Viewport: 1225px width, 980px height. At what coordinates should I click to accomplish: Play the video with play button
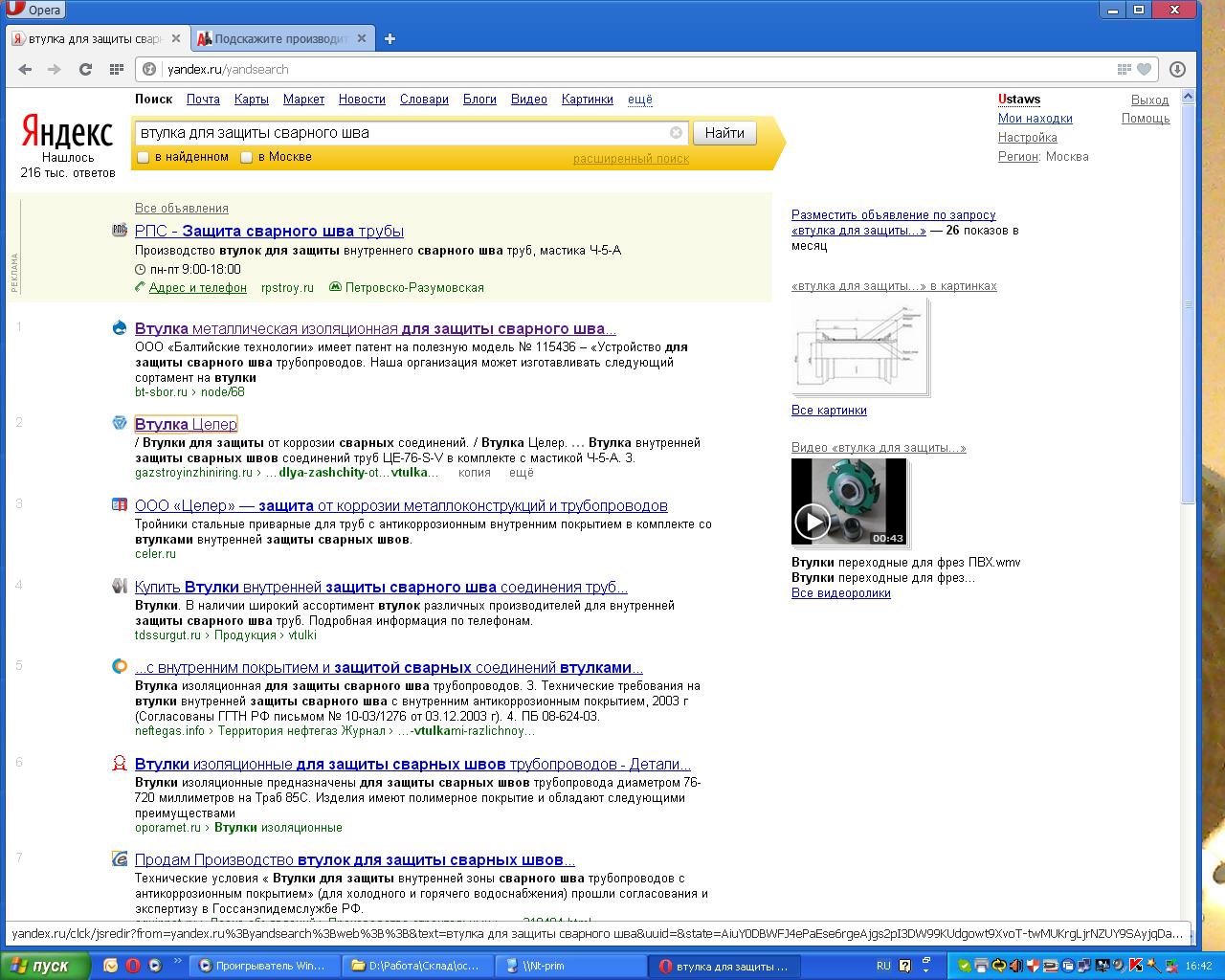[813, 522]
